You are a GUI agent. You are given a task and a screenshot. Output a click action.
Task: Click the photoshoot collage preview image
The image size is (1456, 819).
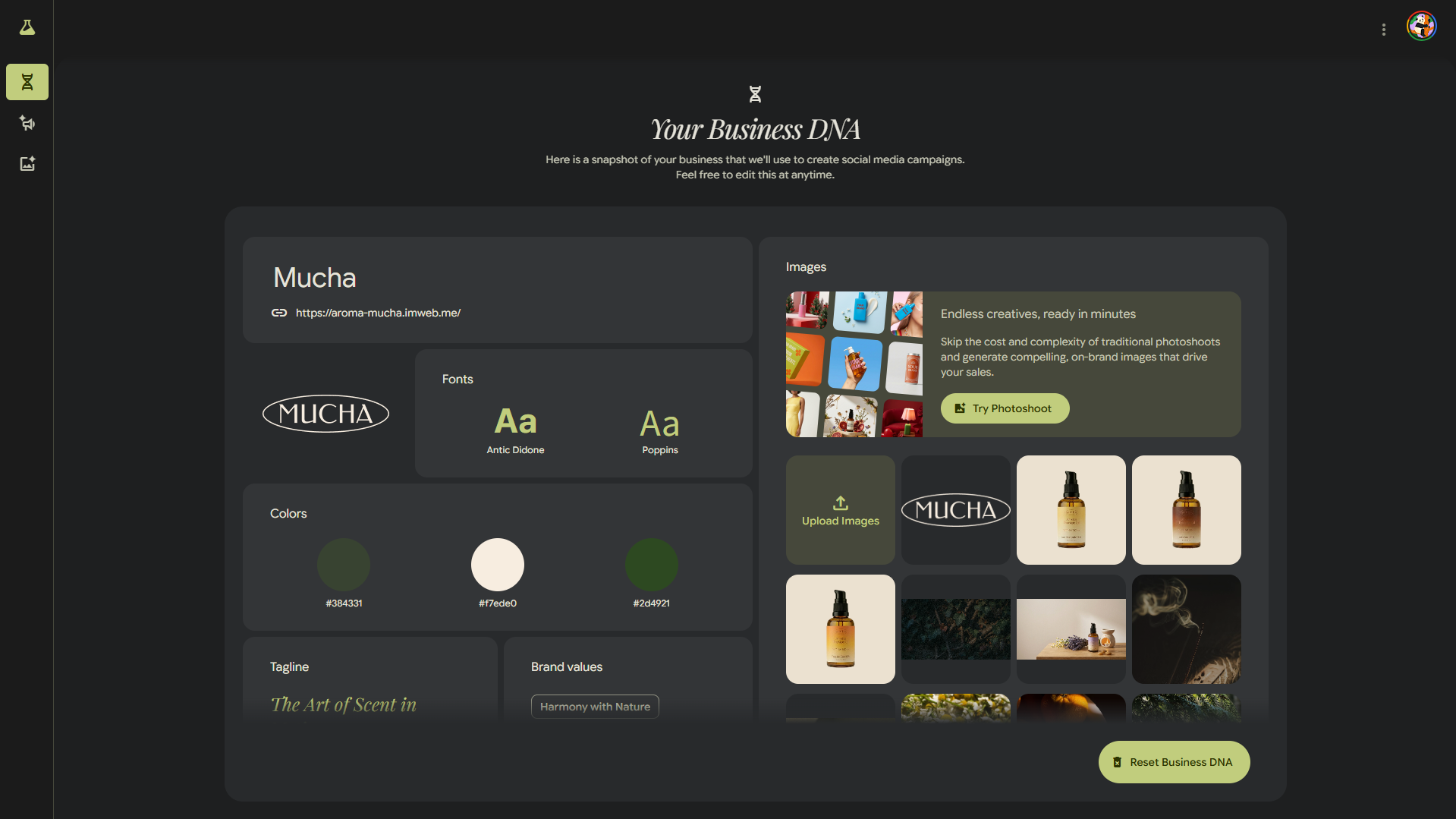pyautogui.click(x=854, y=364)
